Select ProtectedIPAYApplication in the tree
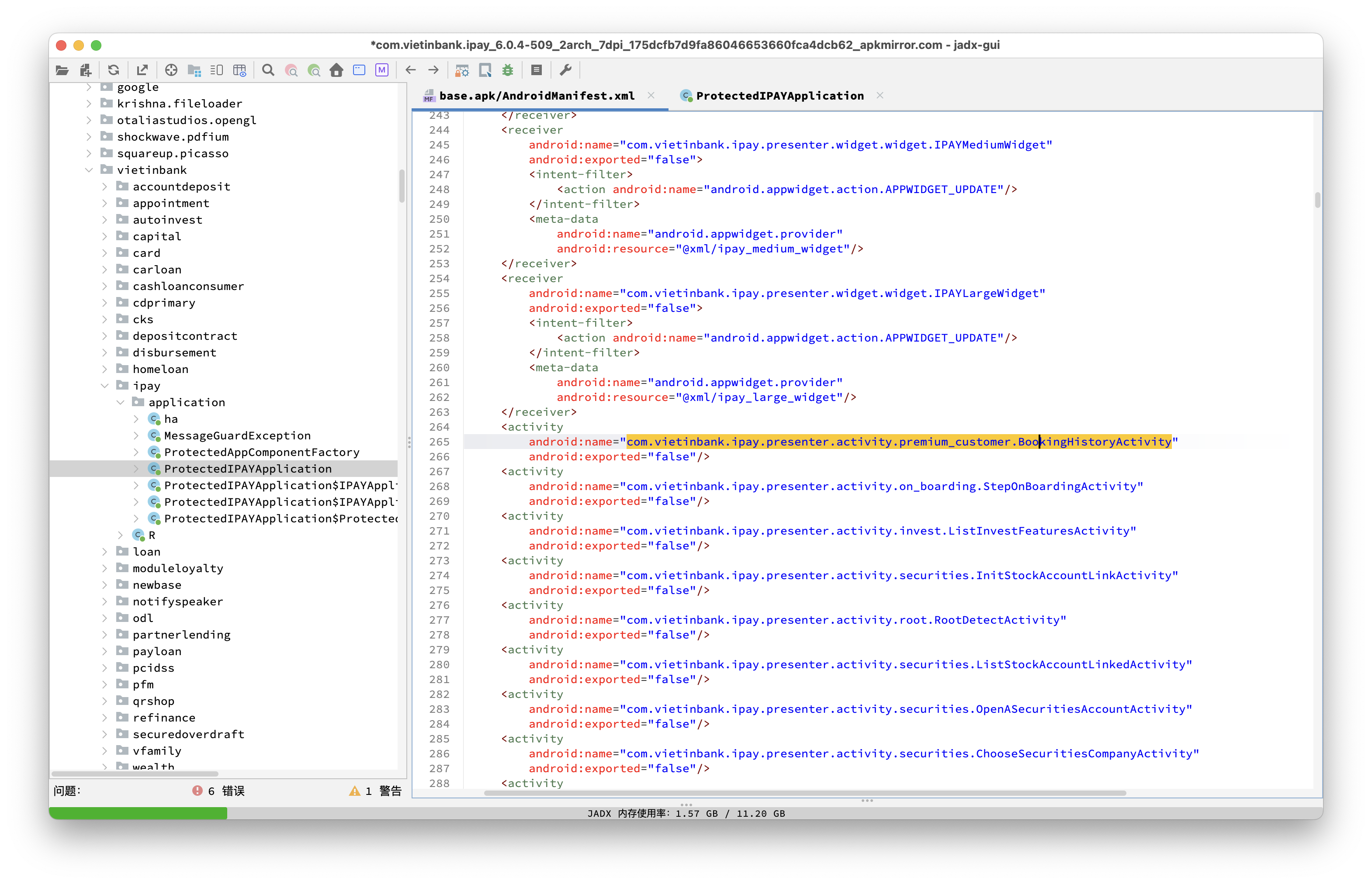 coord(248,469)
